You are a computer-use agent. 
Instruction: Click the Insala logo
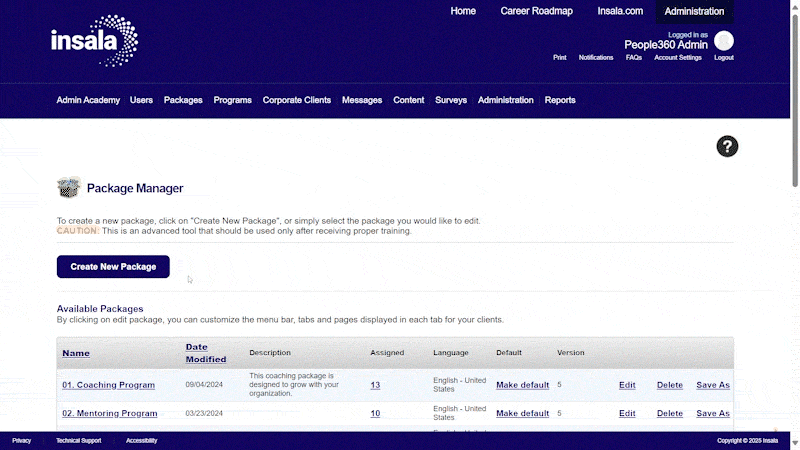(x=94, y=41)
